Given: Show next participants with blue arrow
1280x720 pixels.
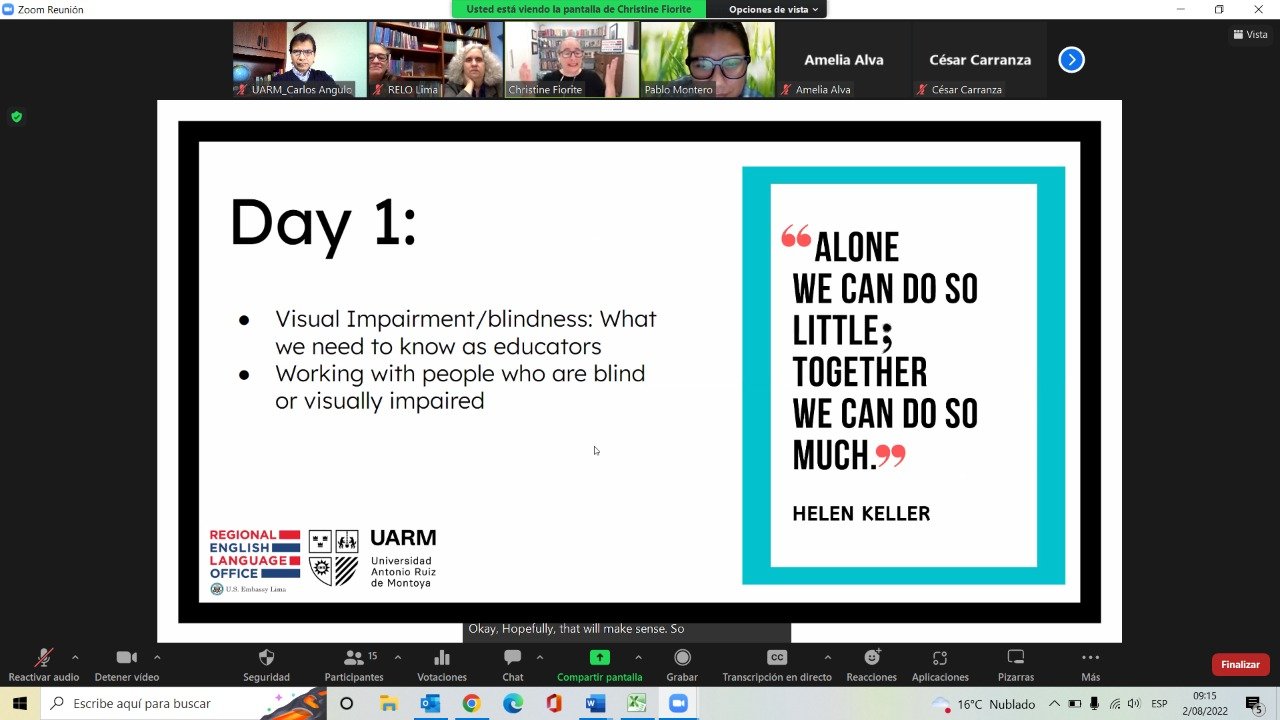Looking at the screenshot, I should pos(1071,60).
